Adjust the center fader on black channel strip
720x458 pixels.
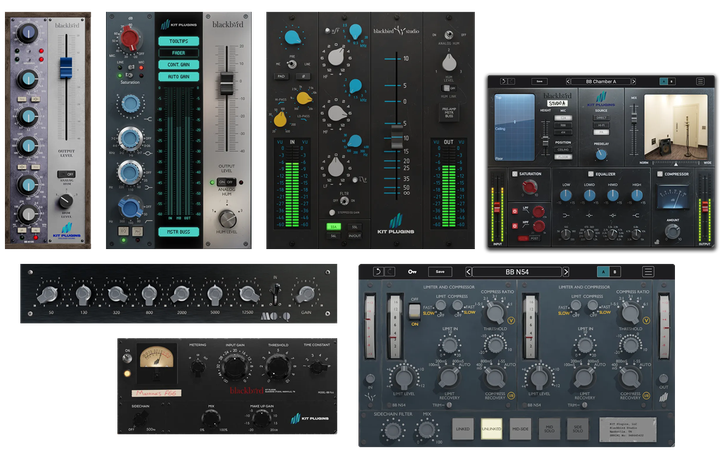(397, 137)
